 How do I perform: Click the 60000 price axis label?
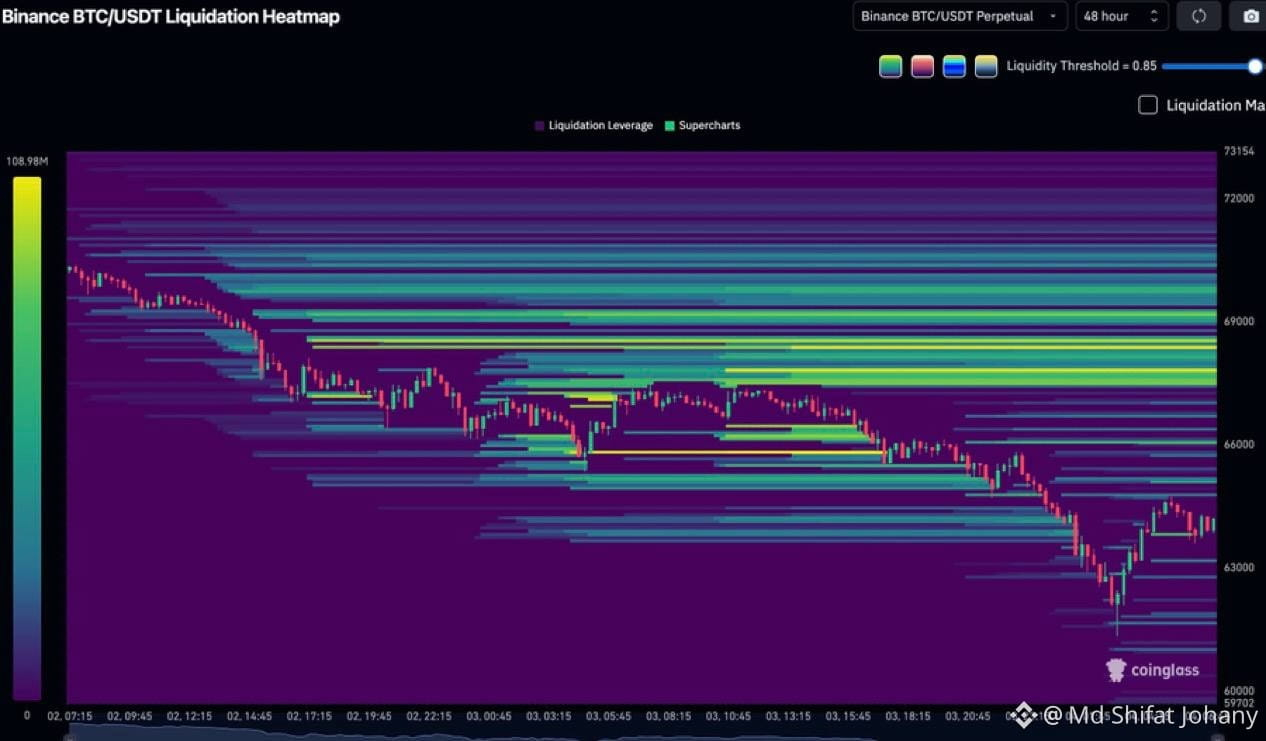point(1238,691)
